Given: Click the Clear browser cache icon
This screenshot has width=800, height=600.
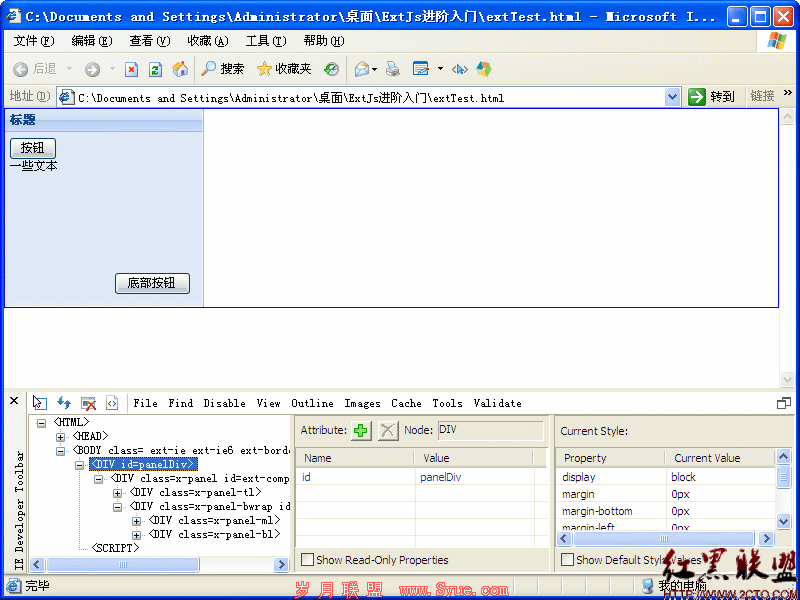Looking at the screenshot, I should tap(88, 403).
